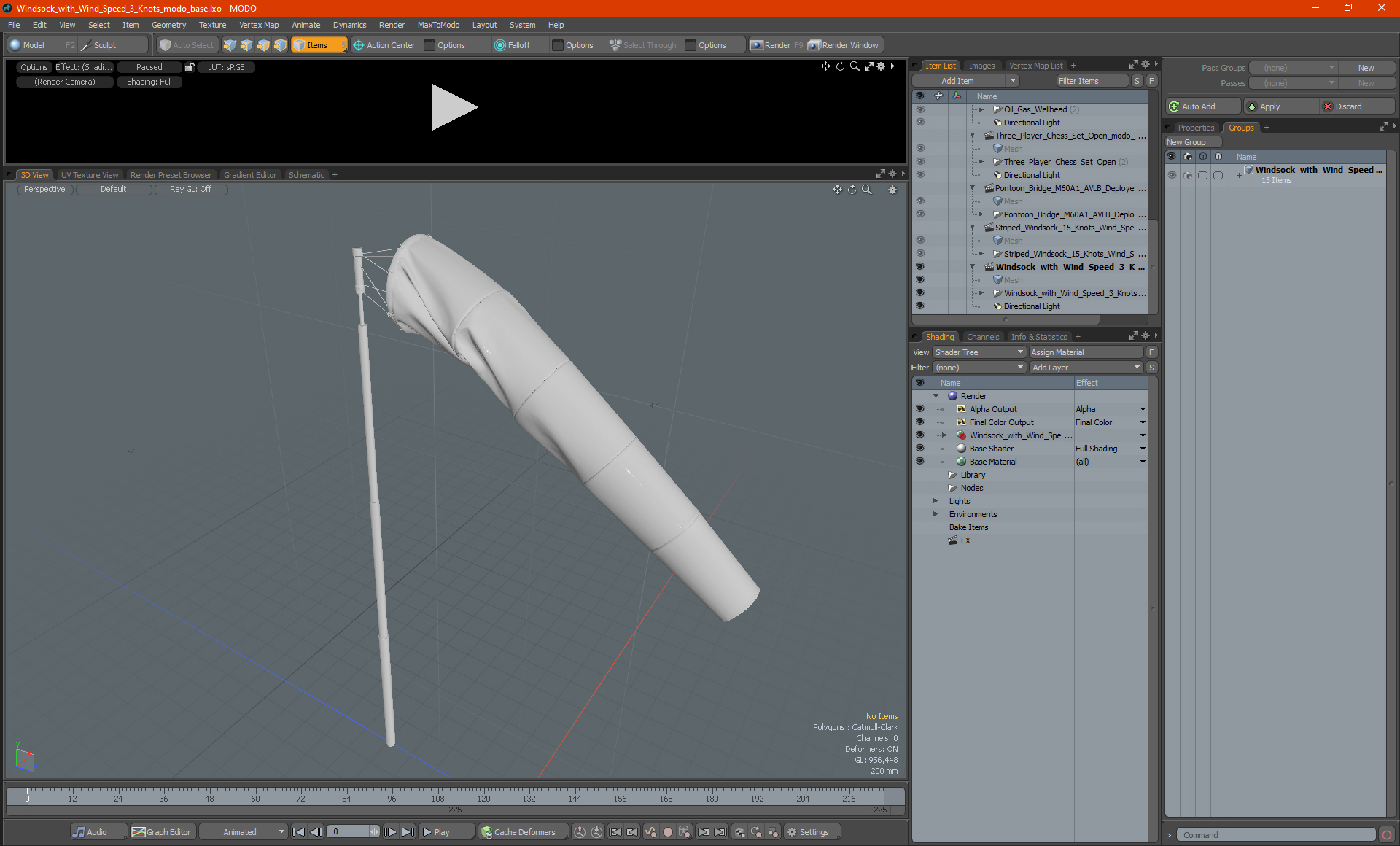The width and height of the screenshot is (1400, 846).
Task: Switch to Properties tab
Action: tap(1196, 128)
